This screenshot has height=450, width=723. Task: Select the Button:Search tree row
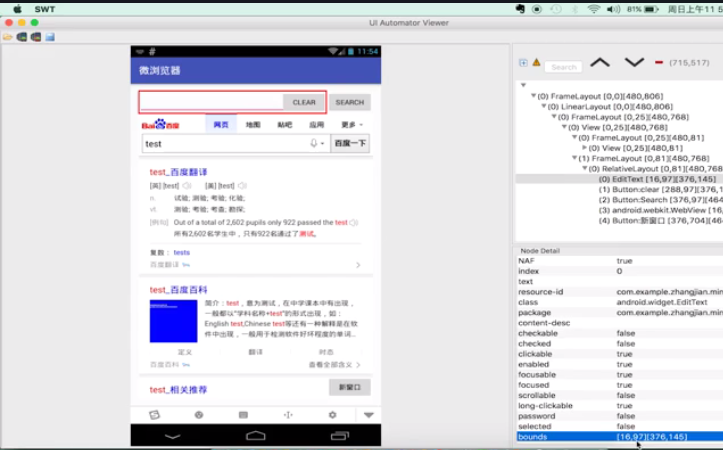pyautogui.click(x=660, y=200)
